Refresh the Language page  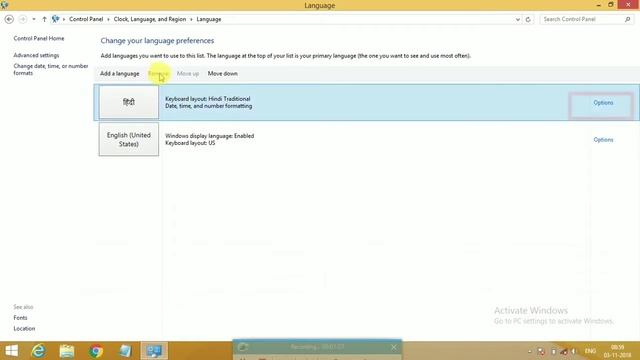click(x=528, y=19)
